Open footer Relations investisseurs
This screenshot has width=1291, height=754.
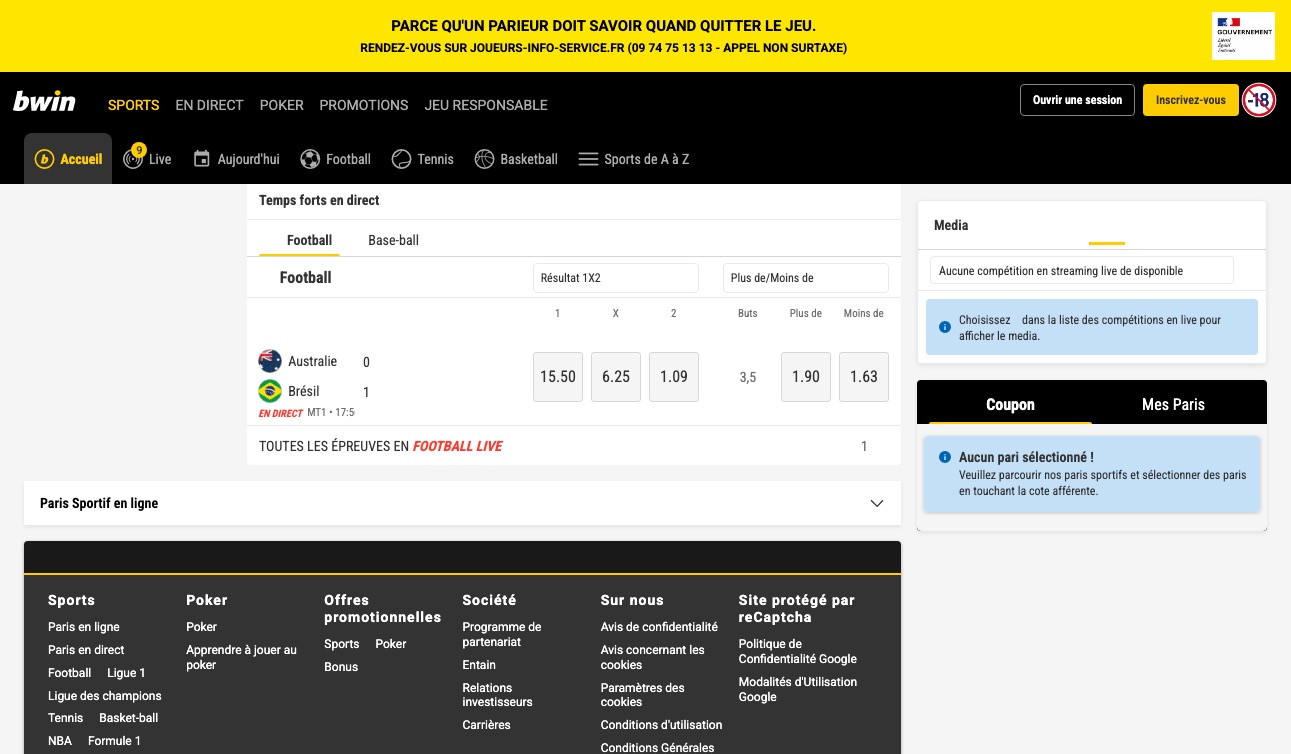tap(497, 695)
